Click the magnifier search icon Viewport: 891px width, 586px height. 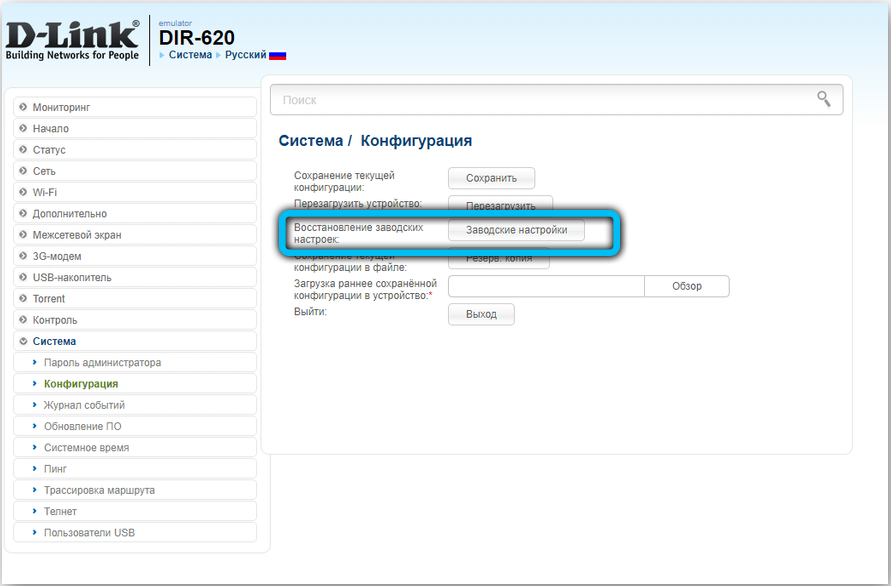pos(823,99)
